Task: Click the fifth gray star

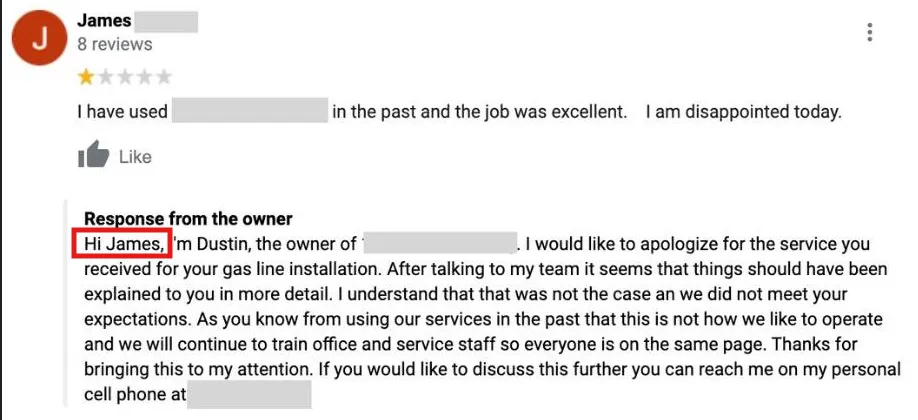Action: click(x=163, y=76)
